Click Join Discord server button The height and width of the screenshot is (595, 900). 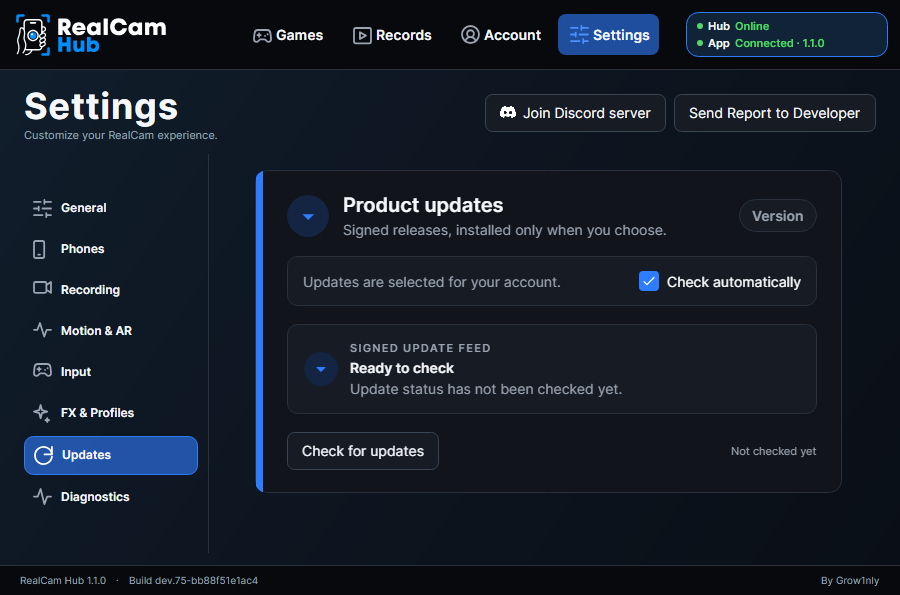(x=575, y=113)
